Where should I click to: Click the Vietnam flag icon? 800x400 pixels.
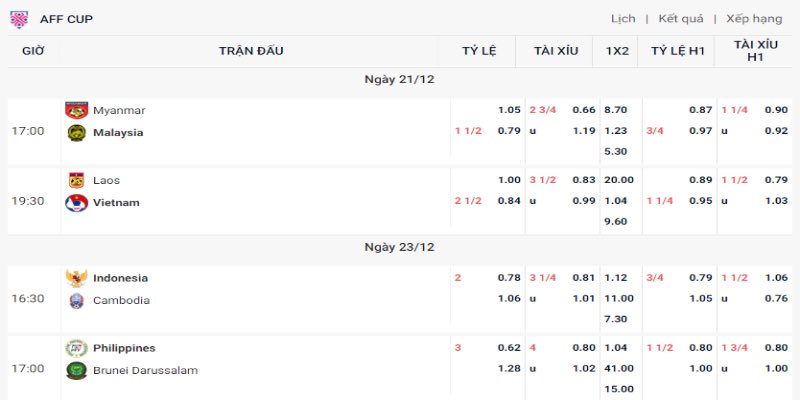(76, 203)
